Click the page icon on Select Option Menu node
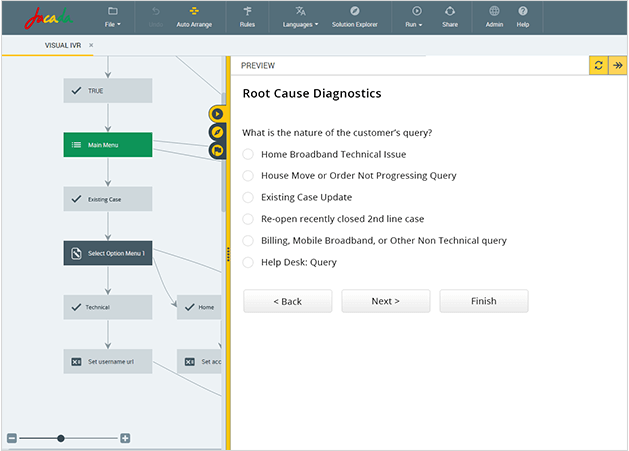This screenshot has width=629, height=451. coord(76,253)
